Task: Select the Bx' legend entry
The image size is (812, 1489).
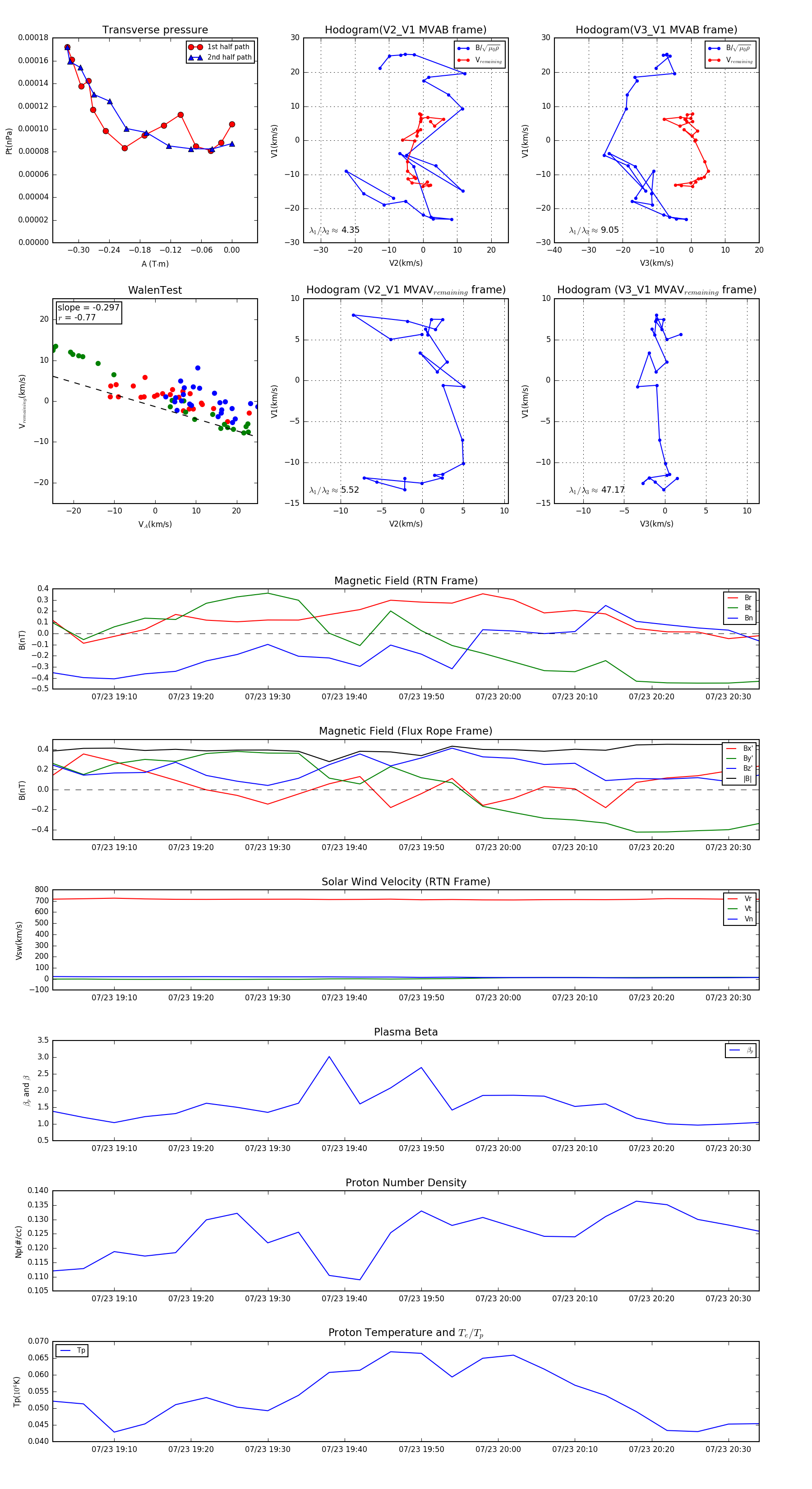Action: [740, 749]
